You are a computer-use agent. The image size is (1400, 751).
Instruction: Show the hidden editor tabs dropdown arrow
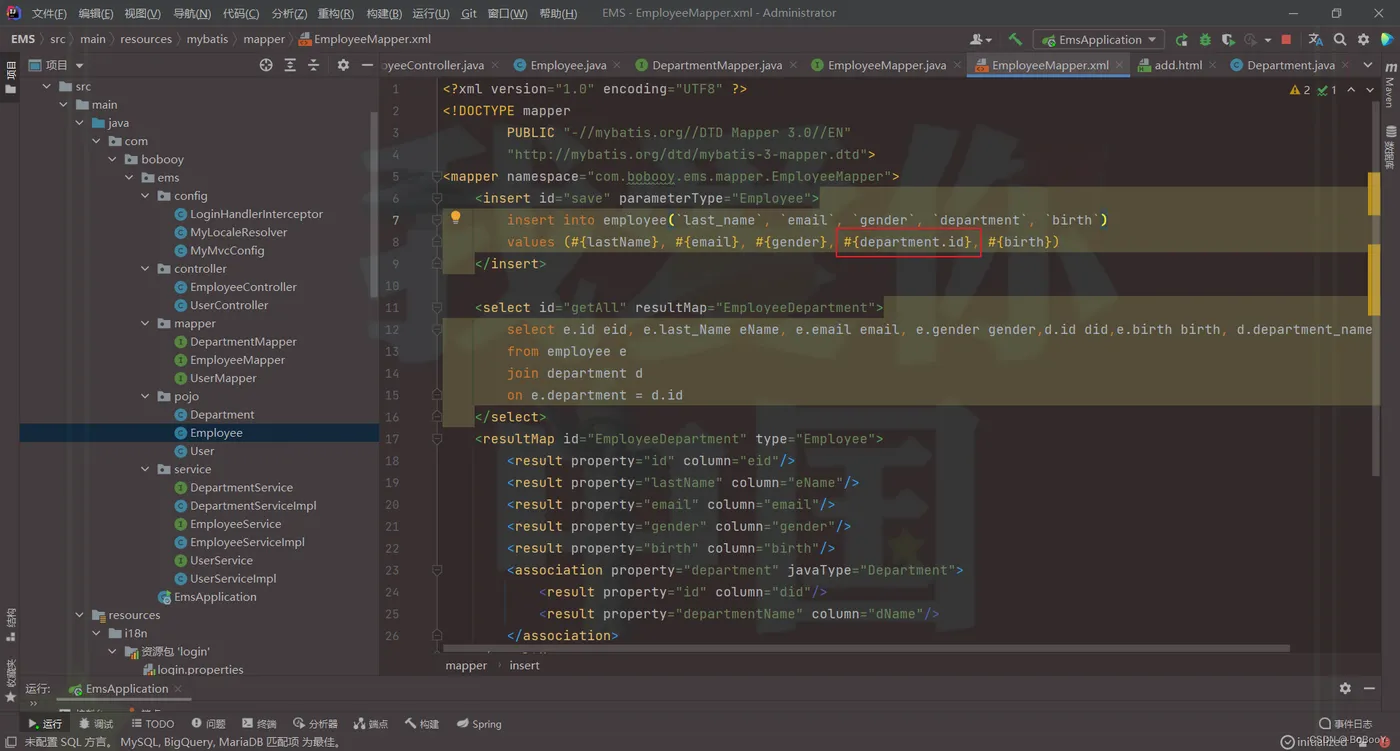(x=1368, y=65)
